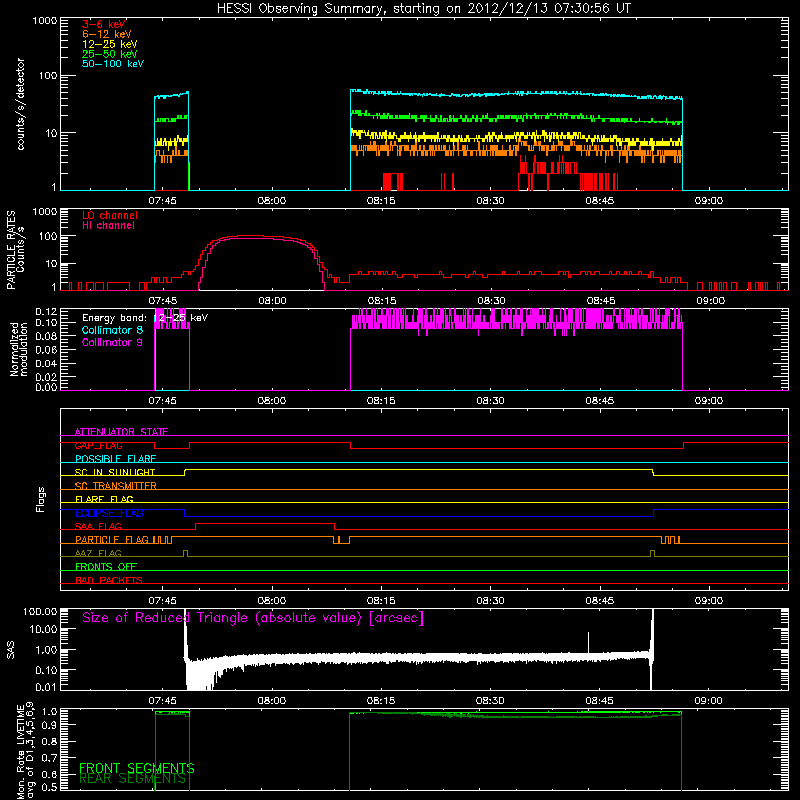Viewport: 800px width, 800px height.
Task: Click the AAZ_FLAG label
Action: point(98,554)
